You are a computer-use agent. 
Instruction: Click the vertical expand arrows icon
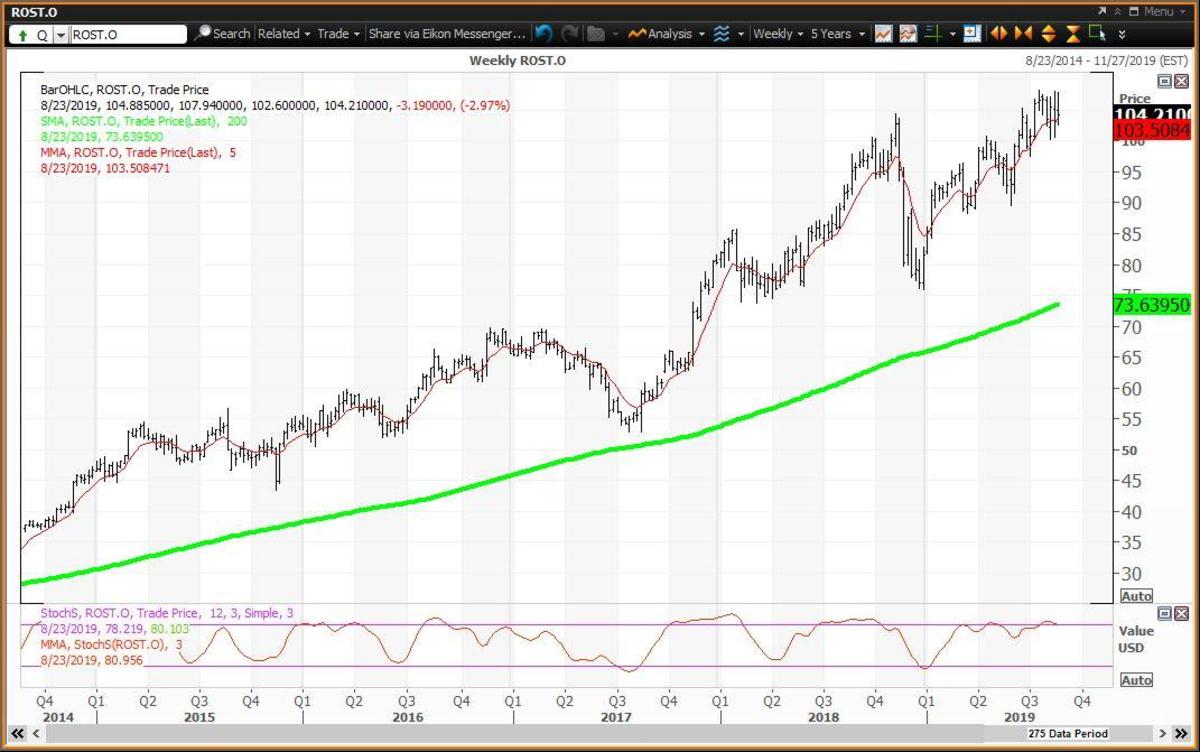[x=1047, y=34]
